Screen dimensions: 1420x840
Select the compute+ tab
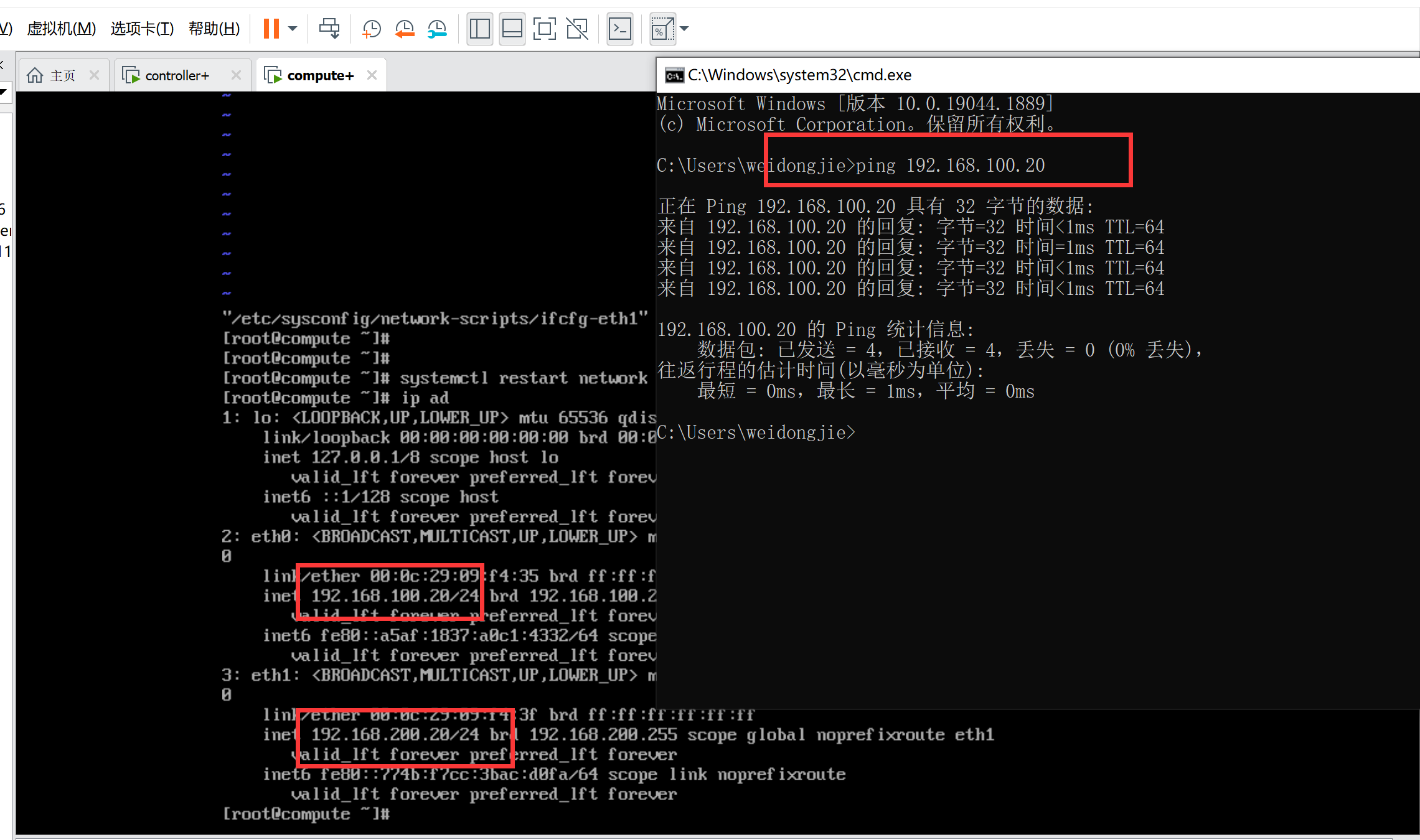321,75
